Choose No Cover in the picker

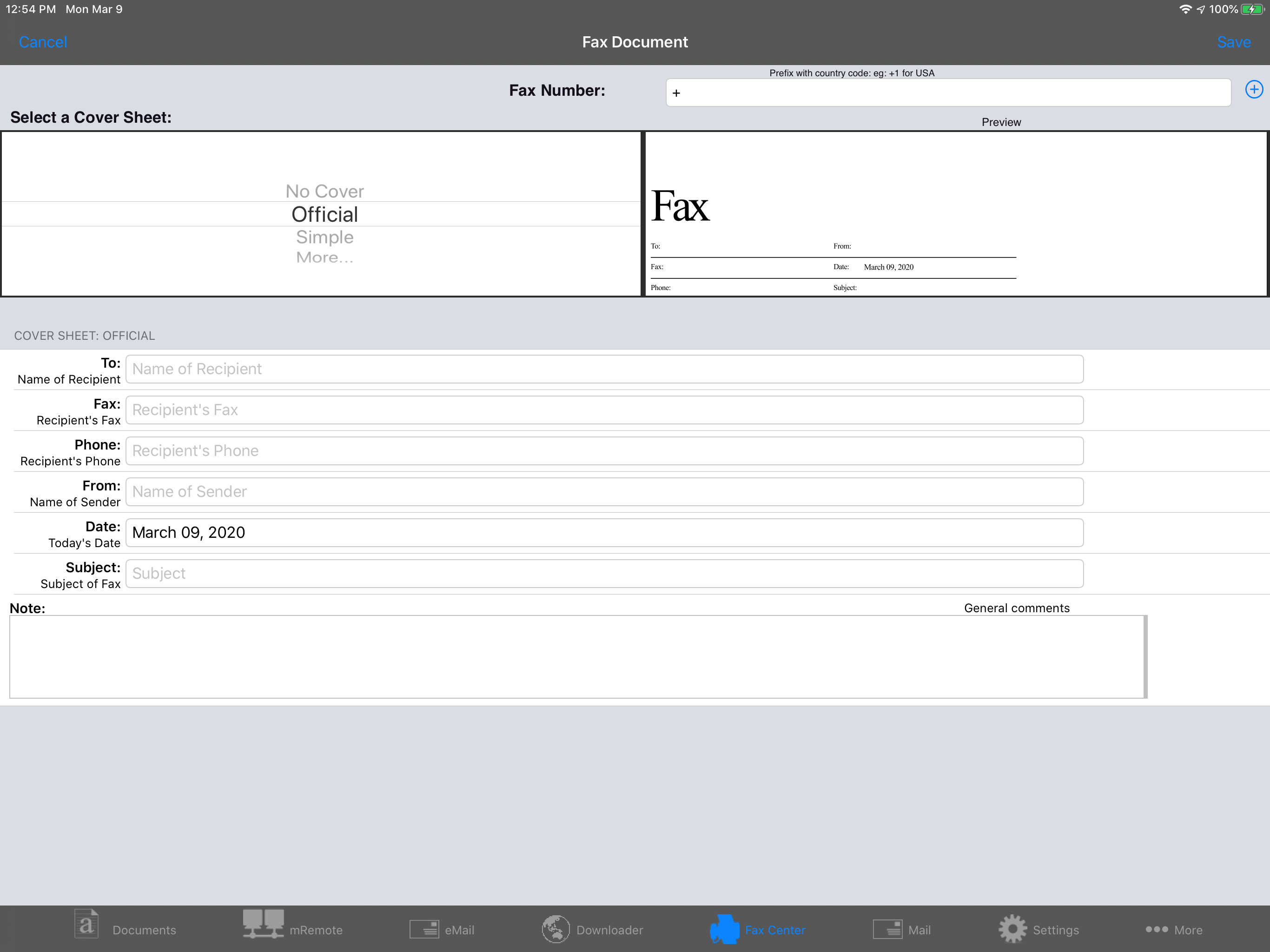tap(325, 191)
